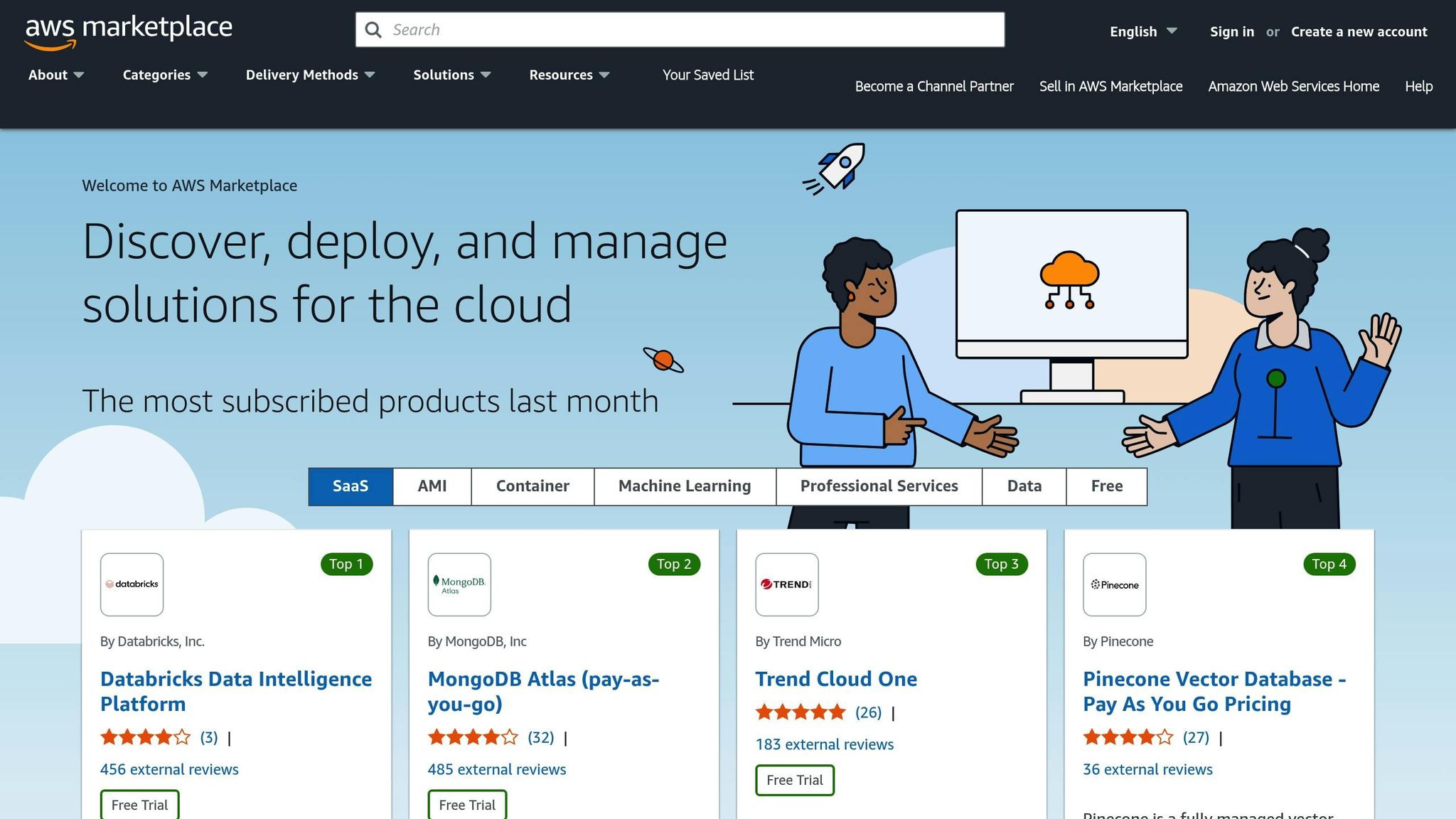Screen dimensions: 1456x819
Task: Click Trend Cloud One star rating (26)
Action: click(818, 712)
